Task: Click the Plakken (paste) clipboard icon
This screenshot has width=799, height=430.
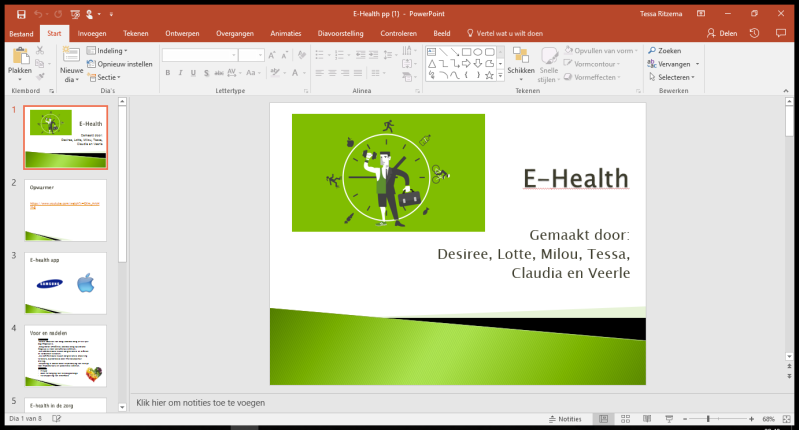Action: [x=19, y=57]
